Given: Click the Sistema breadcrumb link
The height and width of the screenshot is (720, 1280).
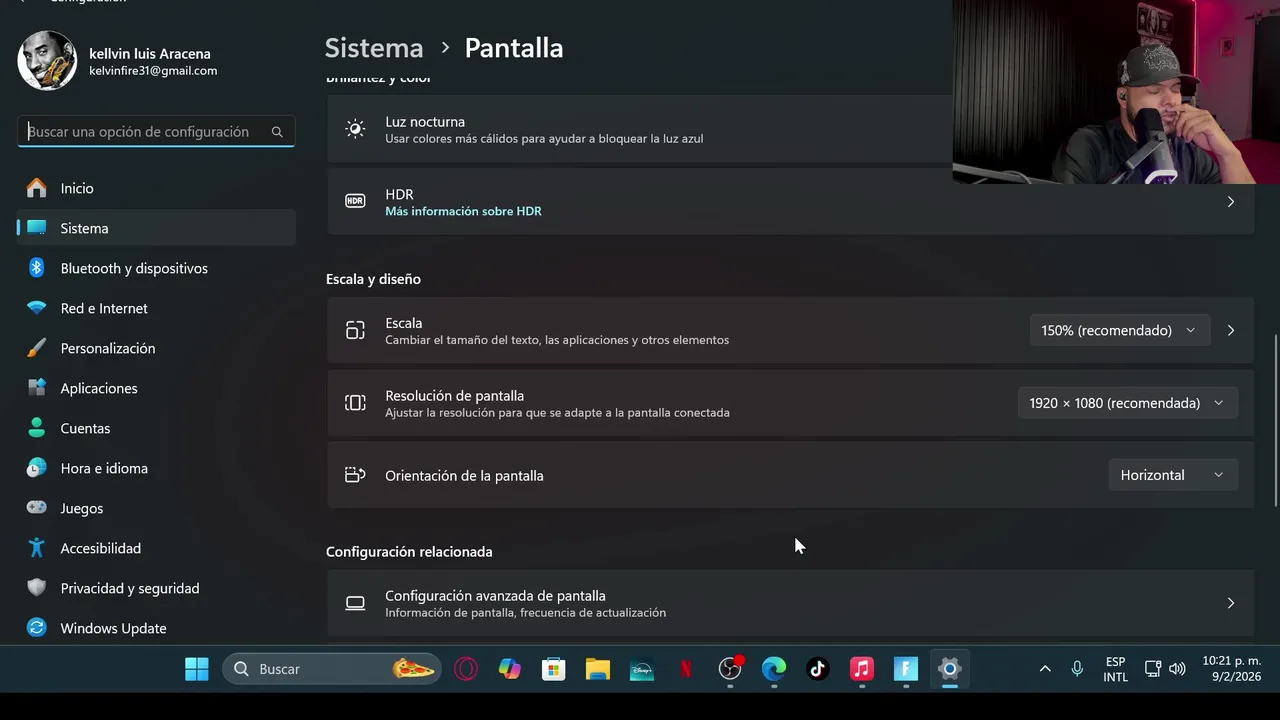Looking at the screenshot, I should tap(374, 48).
